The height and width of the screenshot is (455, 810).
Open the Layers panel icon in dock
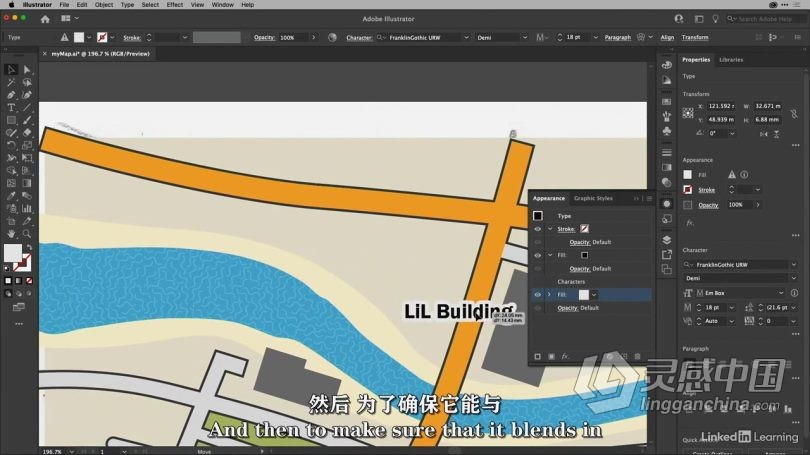(x=667, y=240)
